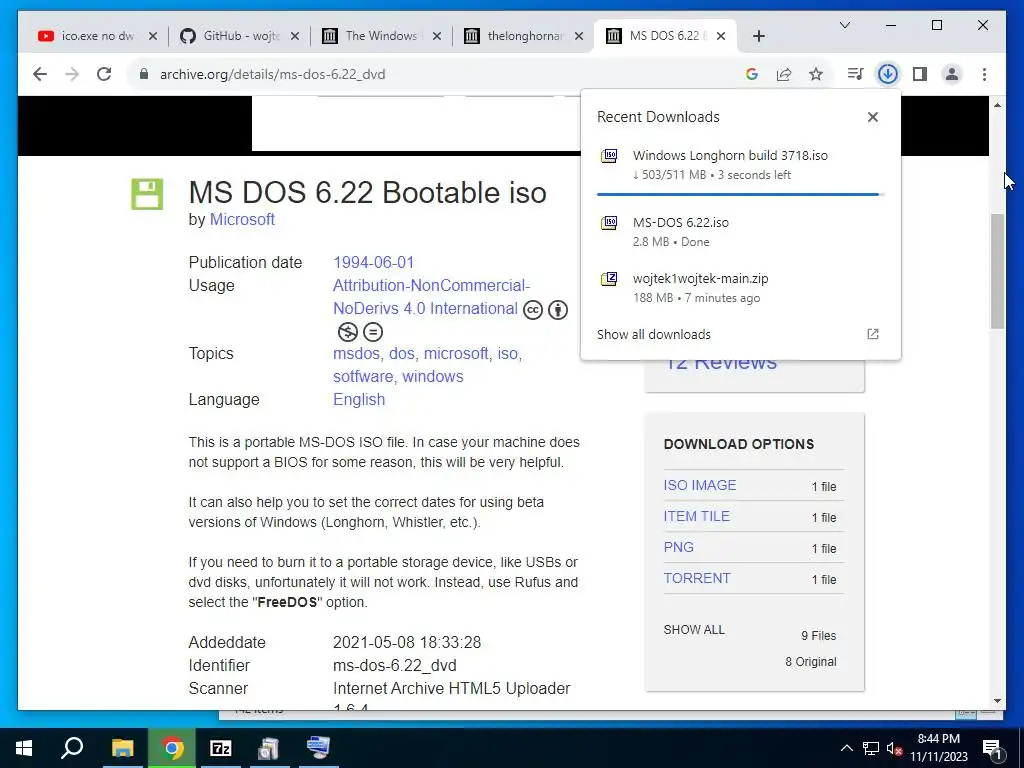
Task: Reload the archive.org page
Action: pyautogui.click(x=104, y=74)
